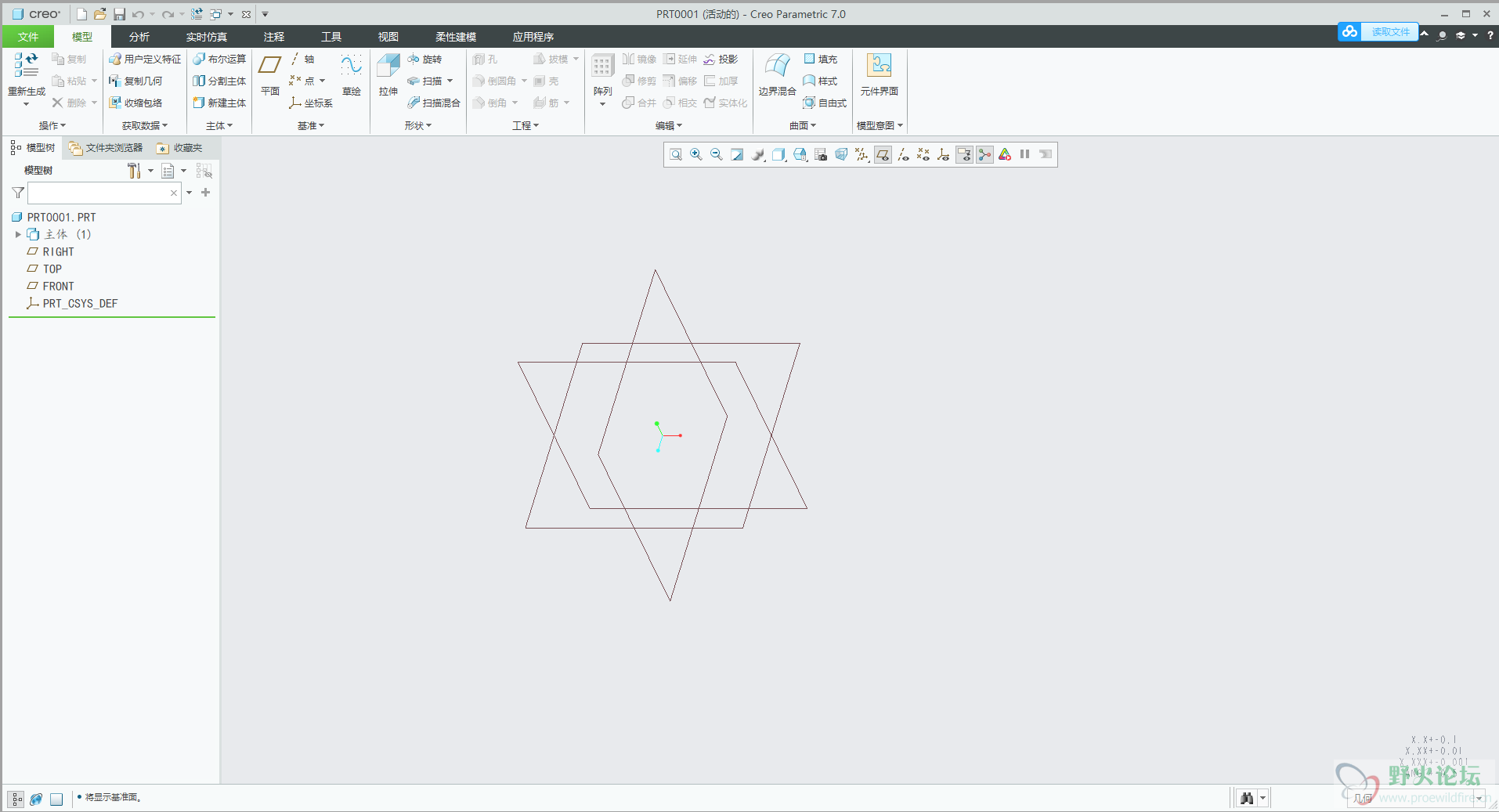
Task: Open the Get Data (获取数据) group dropdown
Action: [x=145, y=125]
